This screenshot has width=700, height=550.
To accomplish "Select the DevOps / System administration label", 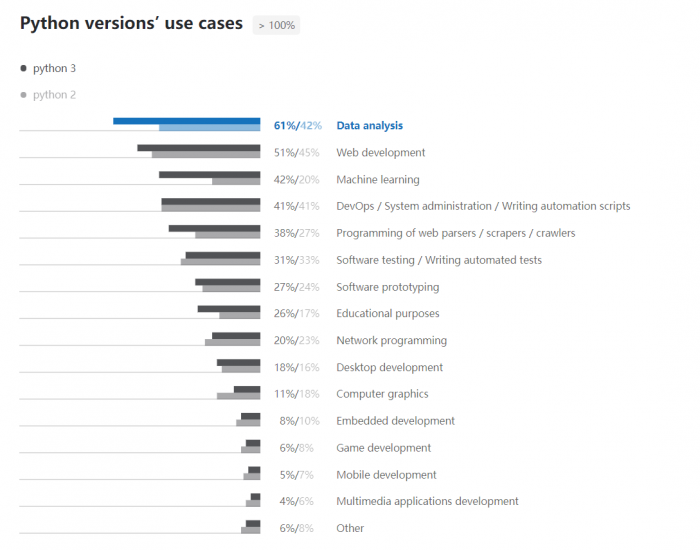I will (483, 206).
